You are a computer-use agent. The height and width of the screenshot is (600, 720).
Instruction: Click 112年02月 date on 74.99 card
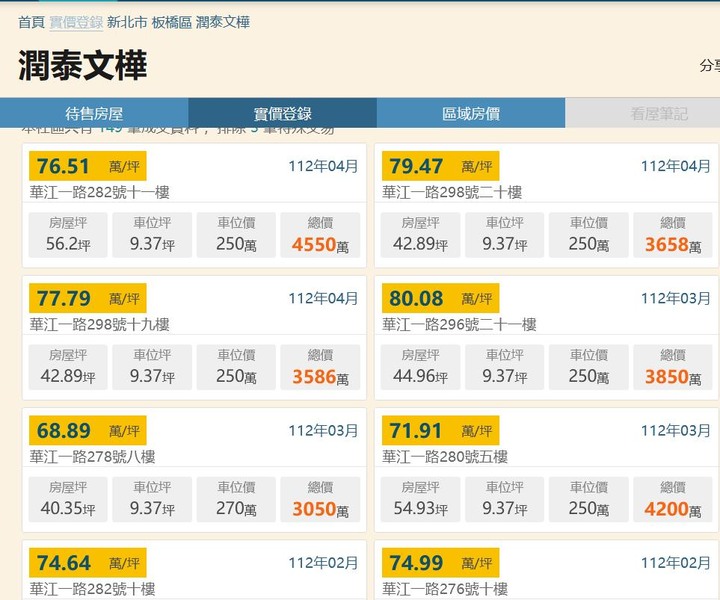[x=676, y=563]
